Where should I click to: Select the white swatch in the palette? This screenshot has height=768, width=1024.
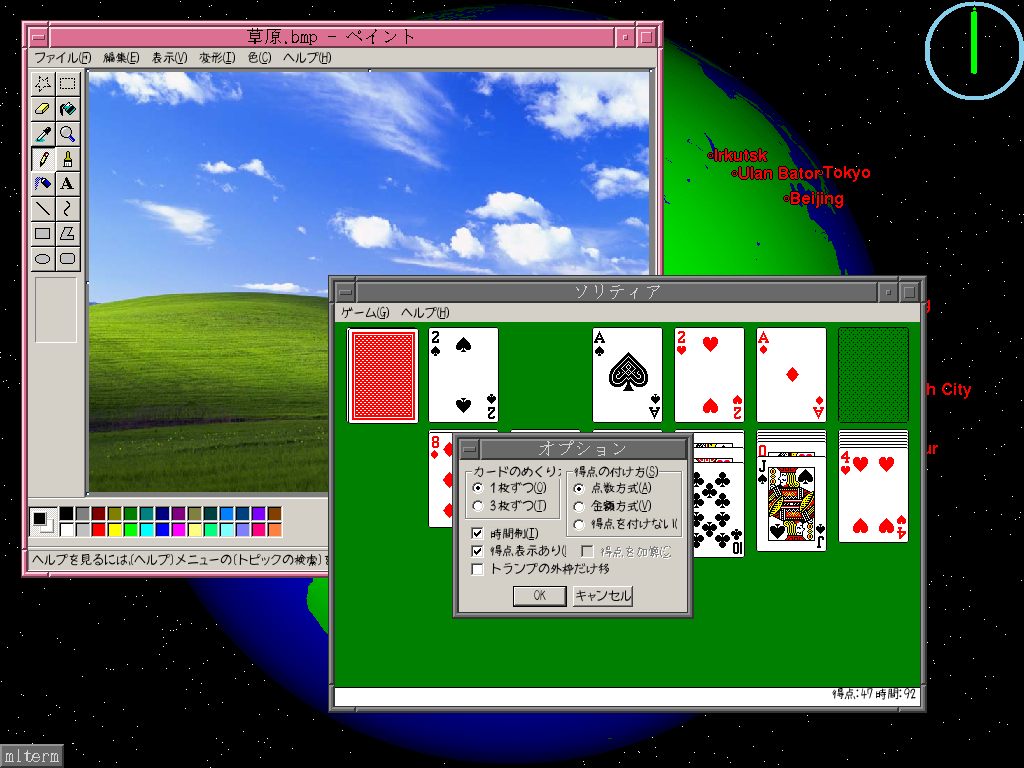pos(67,530)
